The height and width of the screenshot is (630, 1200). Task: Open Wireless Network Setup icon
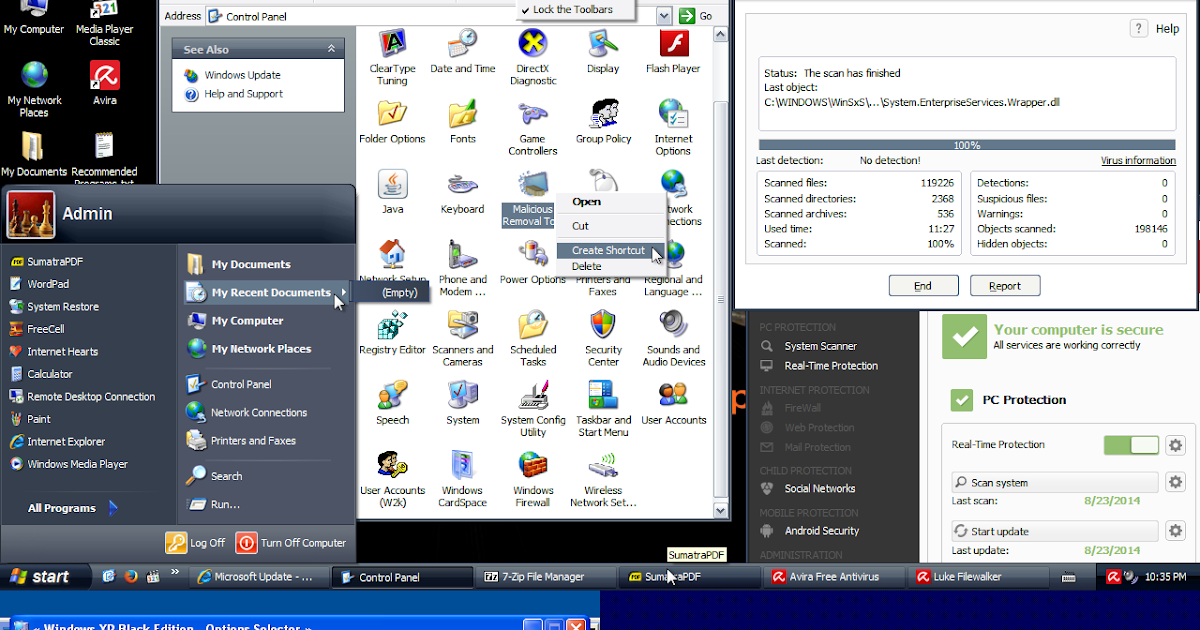click(603, 466)
